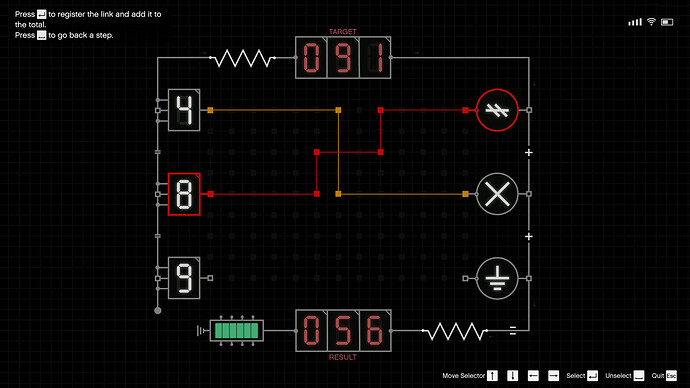Click the TARGET label text
Image resolution: width=690 pixels, height=388 pixels.
click(343, 32)
